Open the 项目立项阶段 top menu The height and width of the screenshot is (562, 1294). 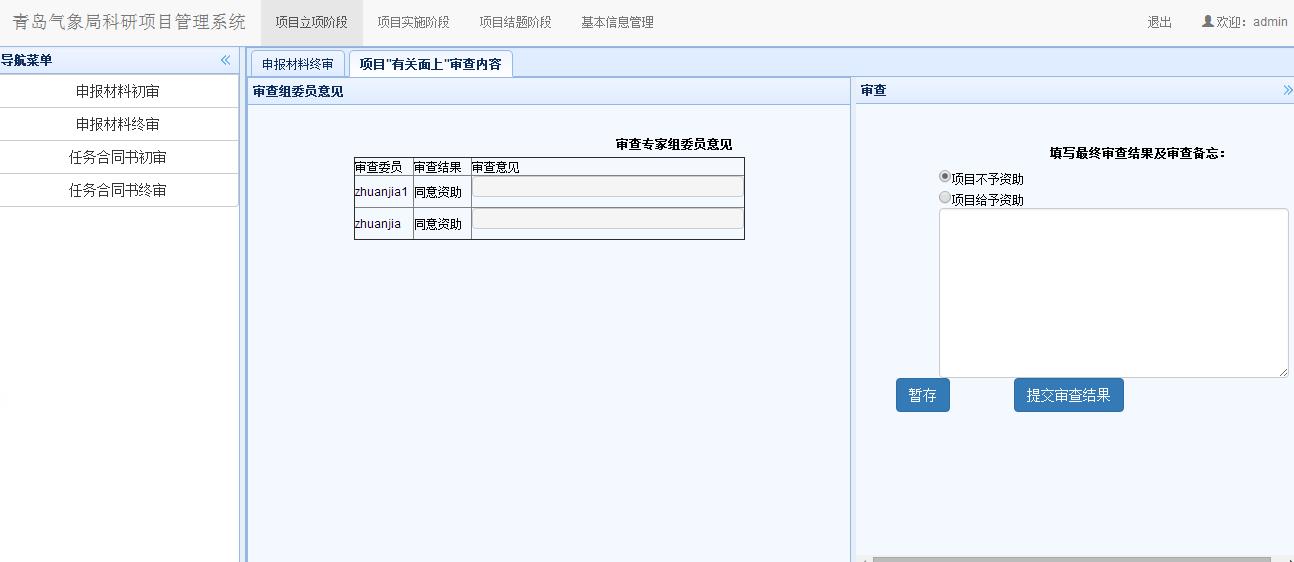[312, 22]
